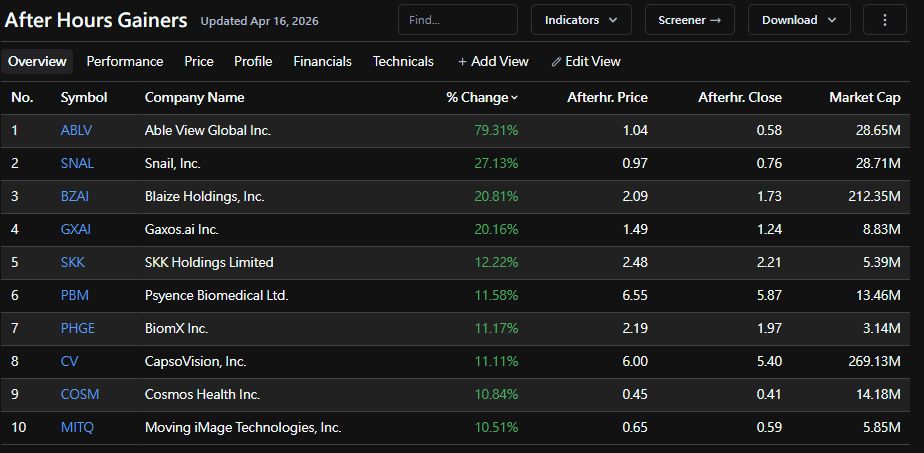This screenshot has width=924, height=453.
Task: Switch to the Performance tab
Action: coord(125,61)
